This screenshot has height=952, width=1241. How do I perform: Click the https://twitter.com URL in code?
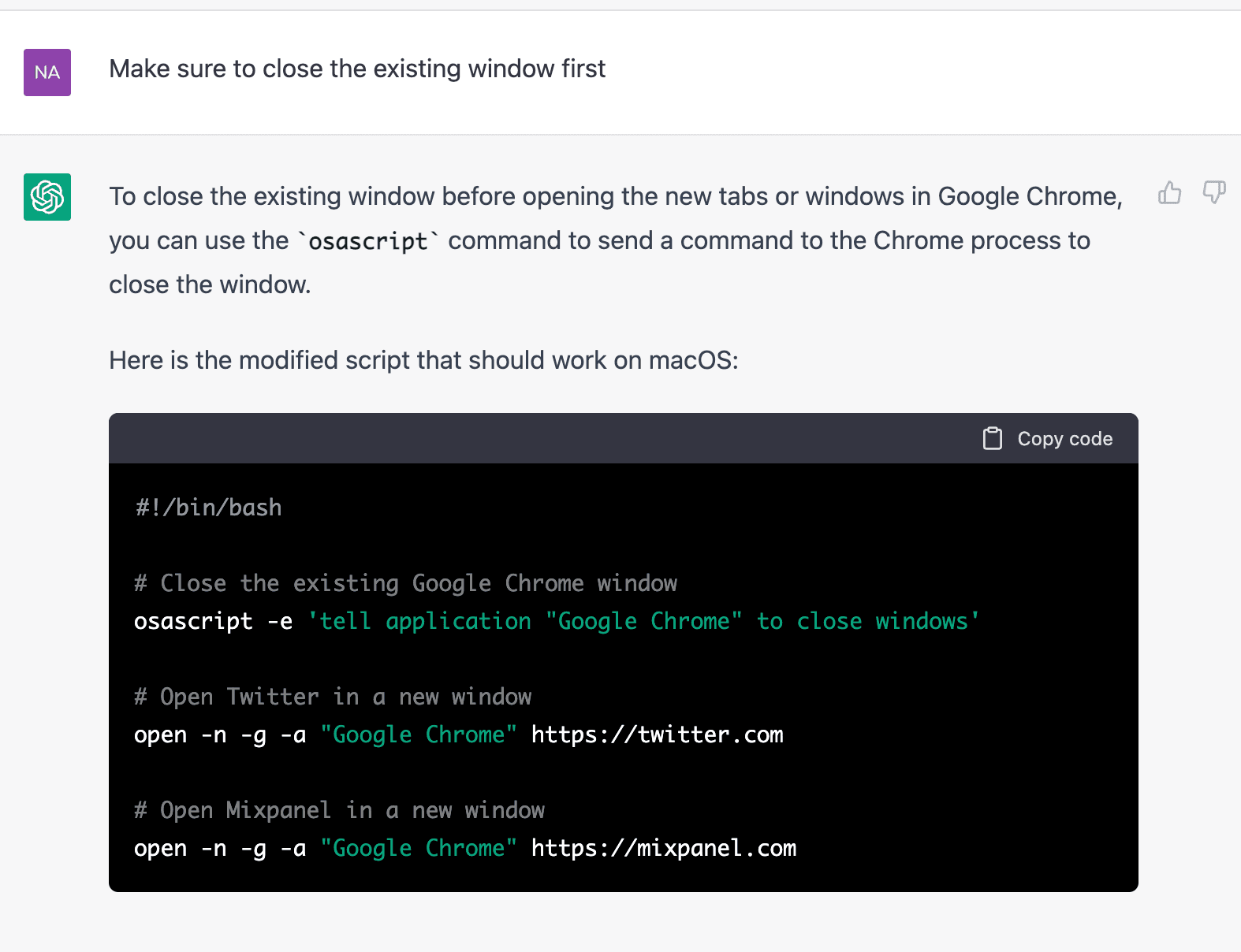[x=657, y=734]
